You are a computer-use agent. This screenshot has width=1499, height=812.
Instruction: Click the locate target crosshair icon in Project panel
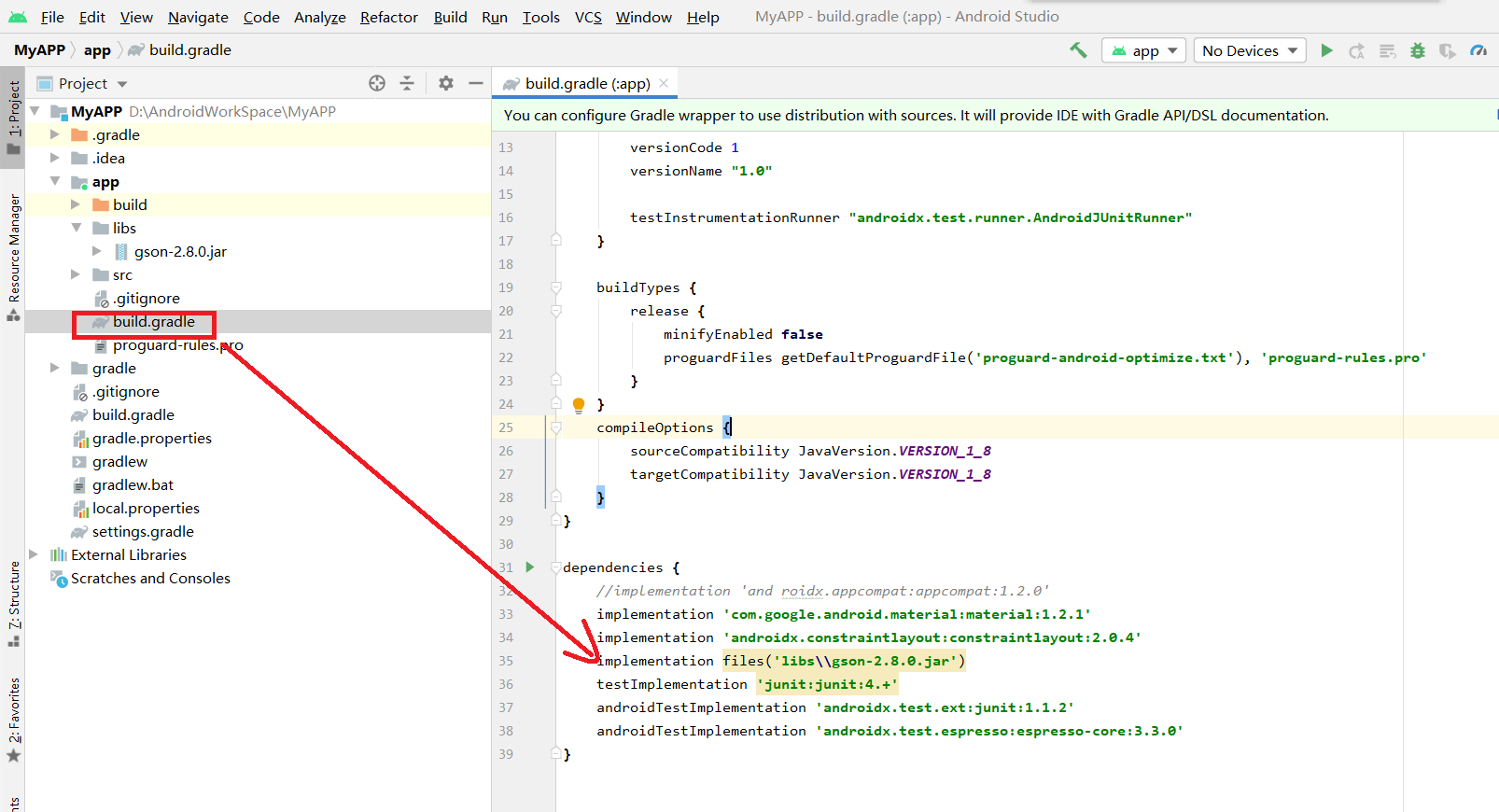[x=377, y=83]
